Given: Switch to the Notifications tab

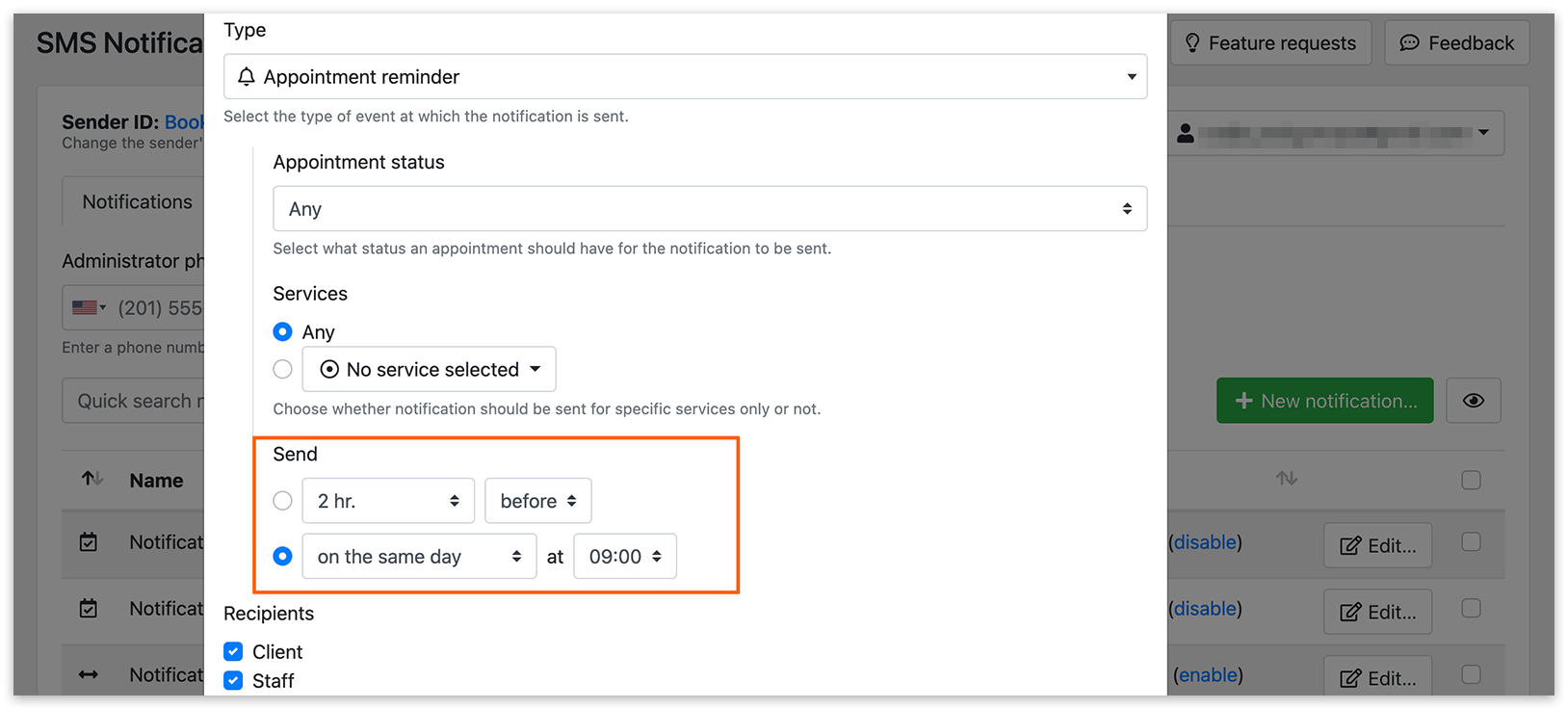Looking at the screenshot, I should click(136, 200).
